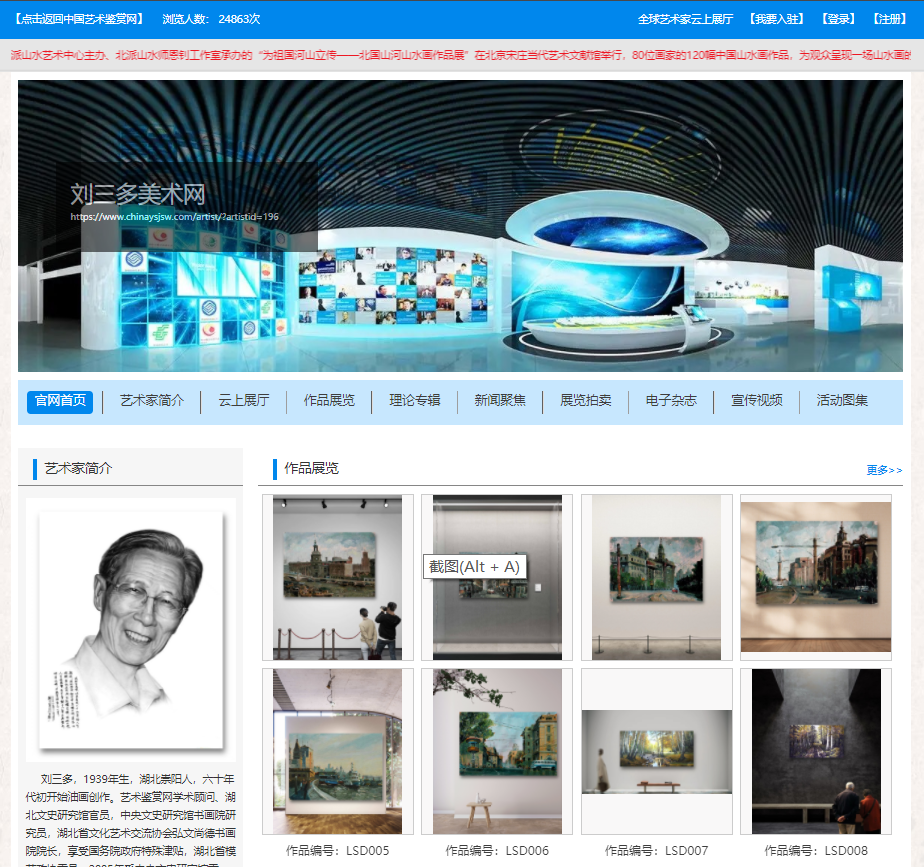Click 更多>> link in 作品展览 section
Screen dimensions: 924x867
point(884,470)
